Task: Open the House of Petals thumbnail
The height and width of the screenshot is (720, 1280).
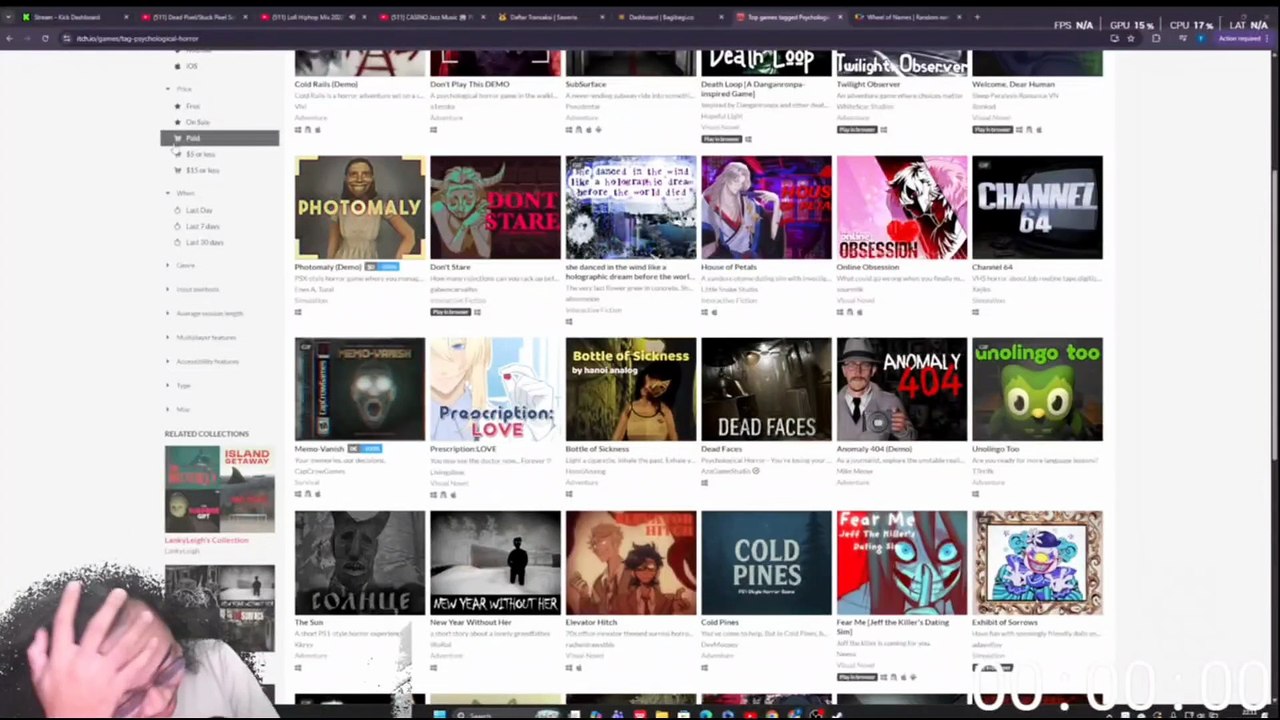Action: point(766,207)
